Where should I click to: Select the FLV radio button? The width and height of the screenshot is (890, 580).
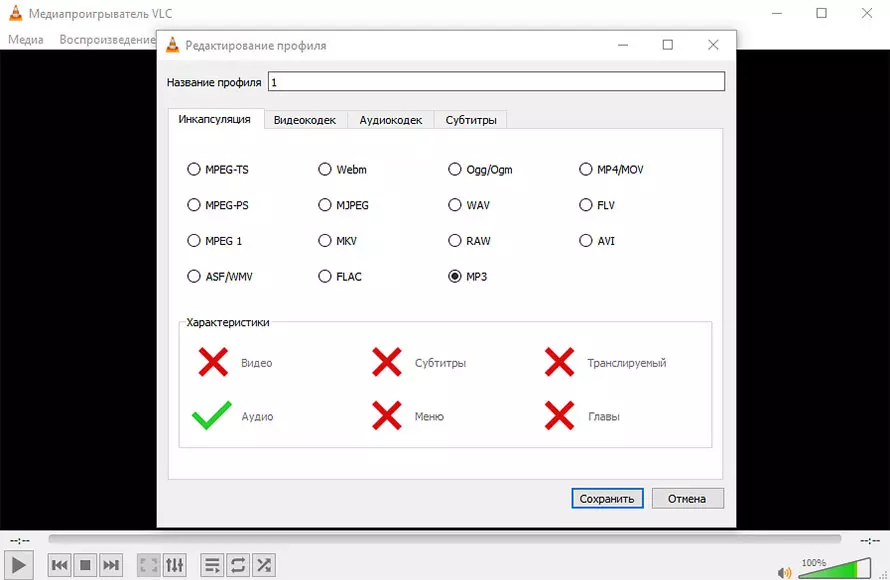tap(585, 205)
